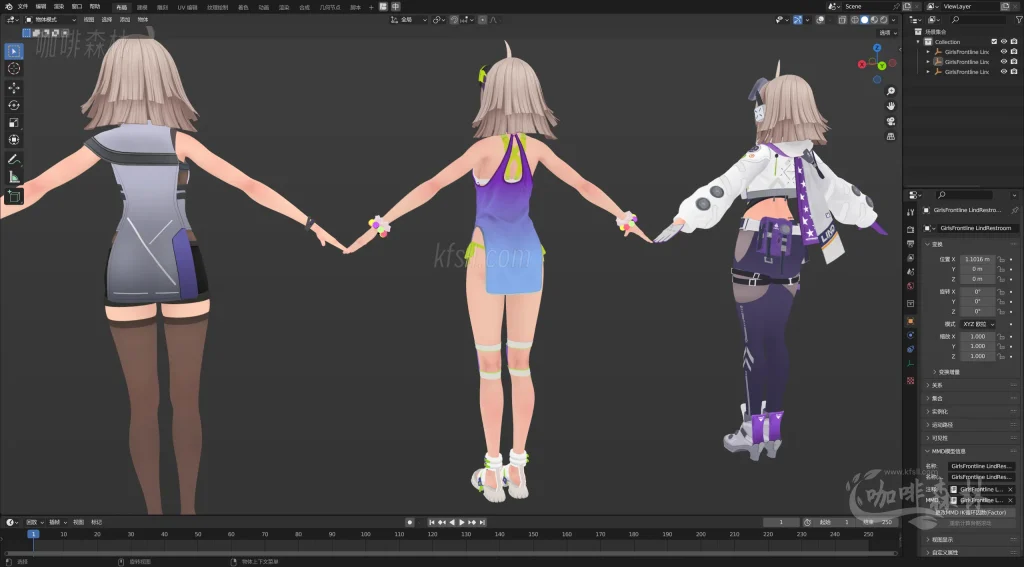Open the Object properties tab
The height and width of the screenshot is (567, 1024).
pos(910,321)
